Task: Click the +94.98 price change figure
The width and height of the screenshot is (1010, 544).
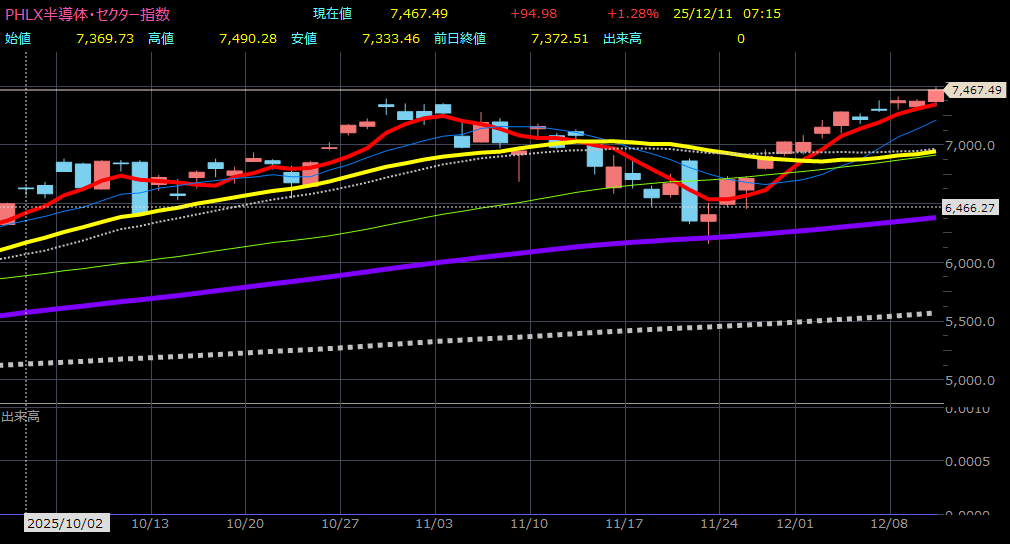Action: pyautogui.click(x=533, y=14)
